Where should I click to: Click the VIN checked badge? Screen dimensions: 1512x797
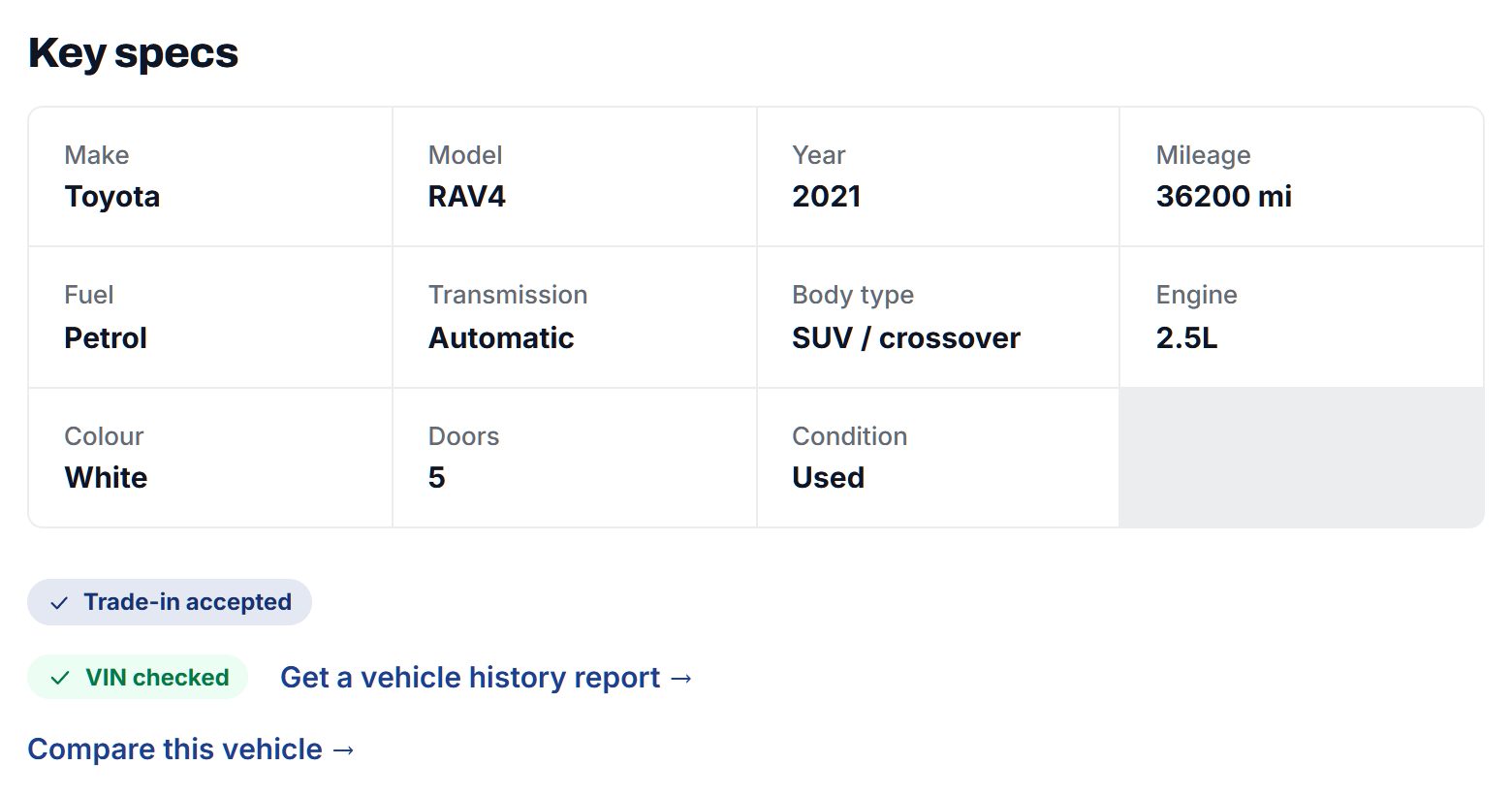click(138, 677)
